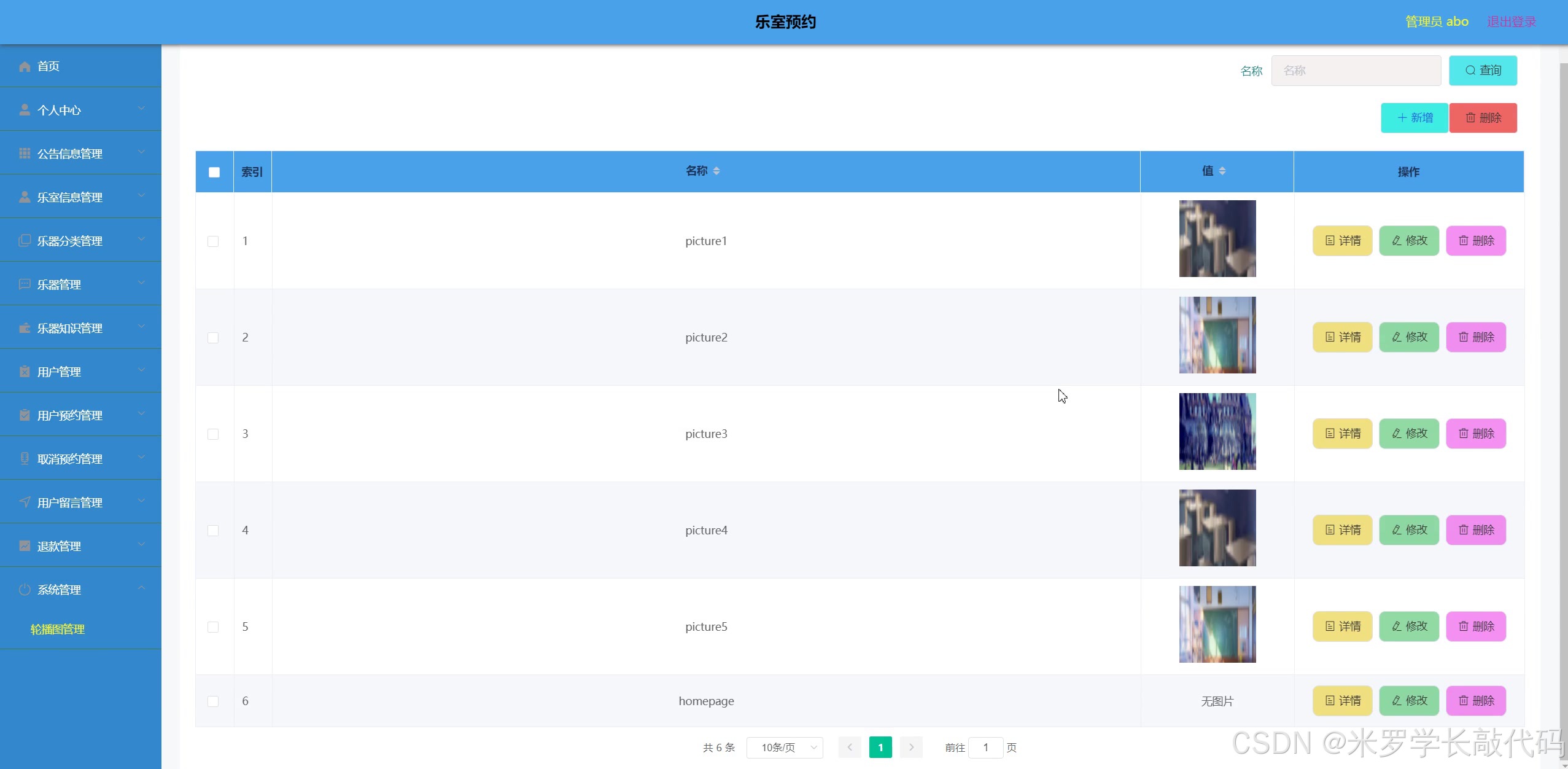Check the checkbox for picture1 row
Viewport: 1568px width, 769px height.
coord(213,241)
